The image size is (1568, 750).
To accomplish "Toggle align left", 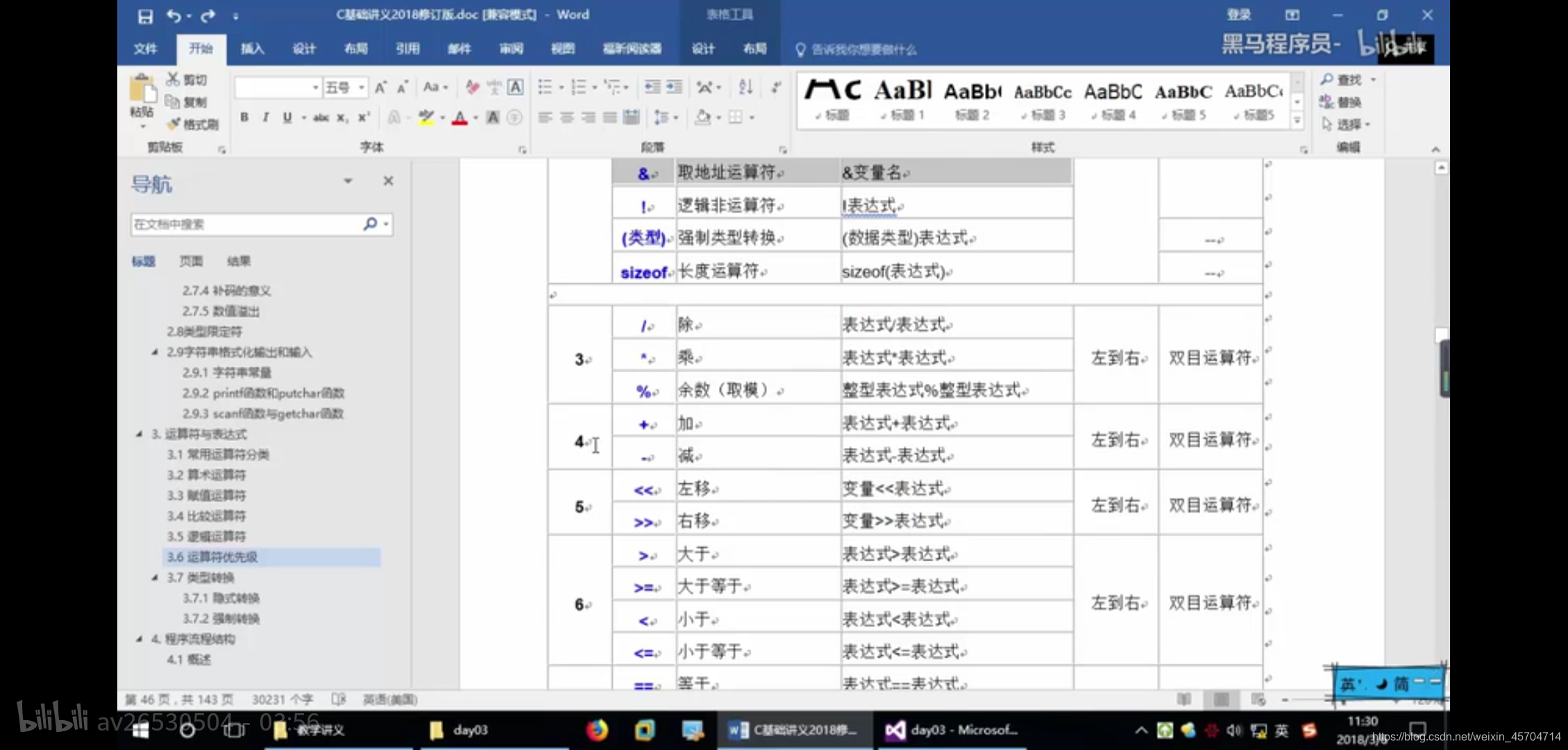I will [x=545, y=117].
